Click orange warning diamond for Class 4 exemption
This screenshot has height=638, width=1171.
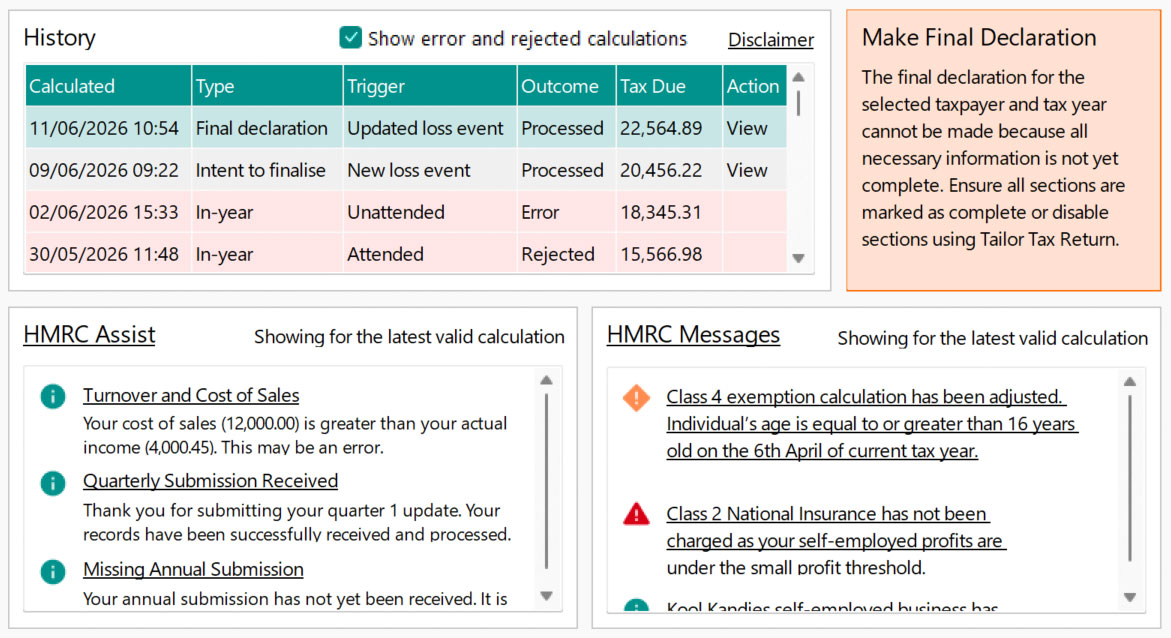(636, 398)
